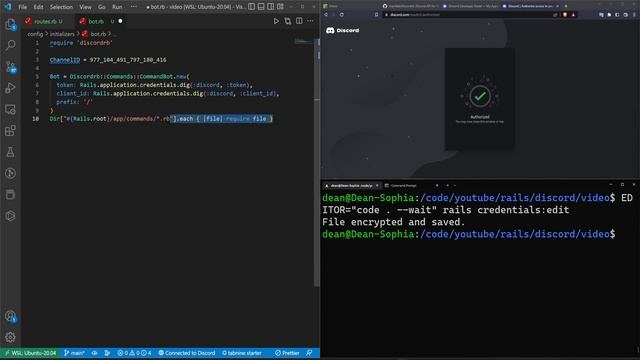Click the browser back arrow
Image resolution: width=640 pixels, height=360 pixels.
point(326,15)
